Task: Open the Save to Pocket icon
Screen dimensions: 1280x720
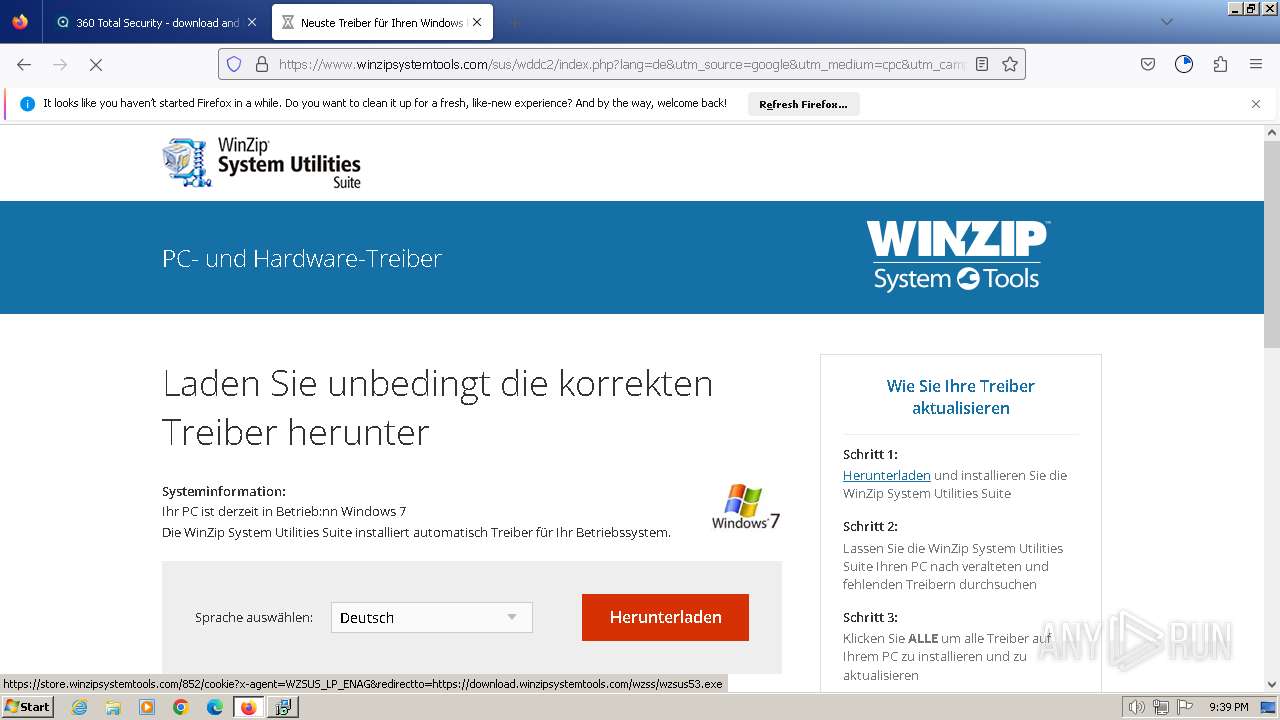Action: (1148, 64)
